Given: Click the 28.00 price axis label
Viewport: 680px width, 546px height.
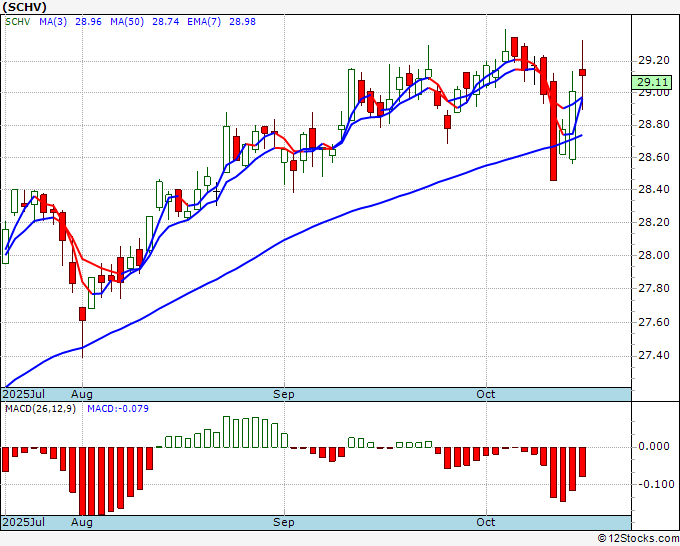Looking at the screenshot, I should pos(654,255).
